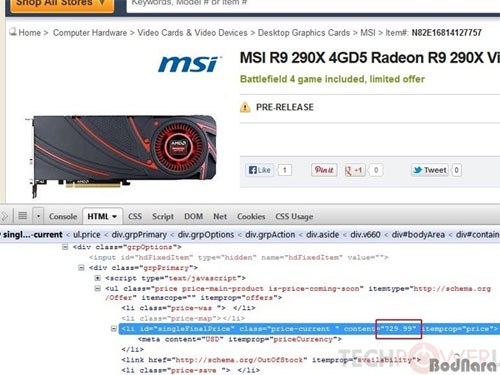Collapse the singleFinalPrice li node
The width and height of the screenshot is (500, 375).
click(114, 329)
